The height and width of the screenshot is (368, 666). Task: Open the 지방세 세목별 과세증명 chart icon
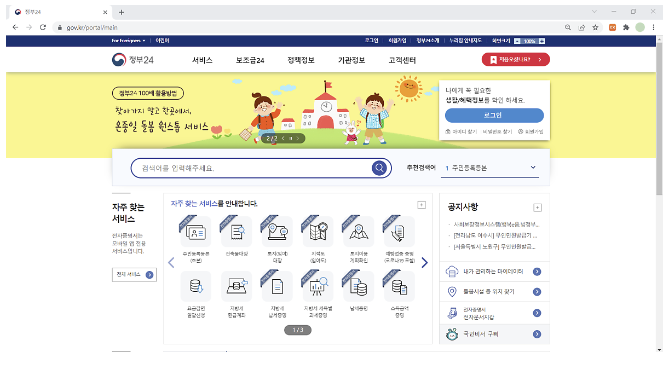click(x=318, y=287)
